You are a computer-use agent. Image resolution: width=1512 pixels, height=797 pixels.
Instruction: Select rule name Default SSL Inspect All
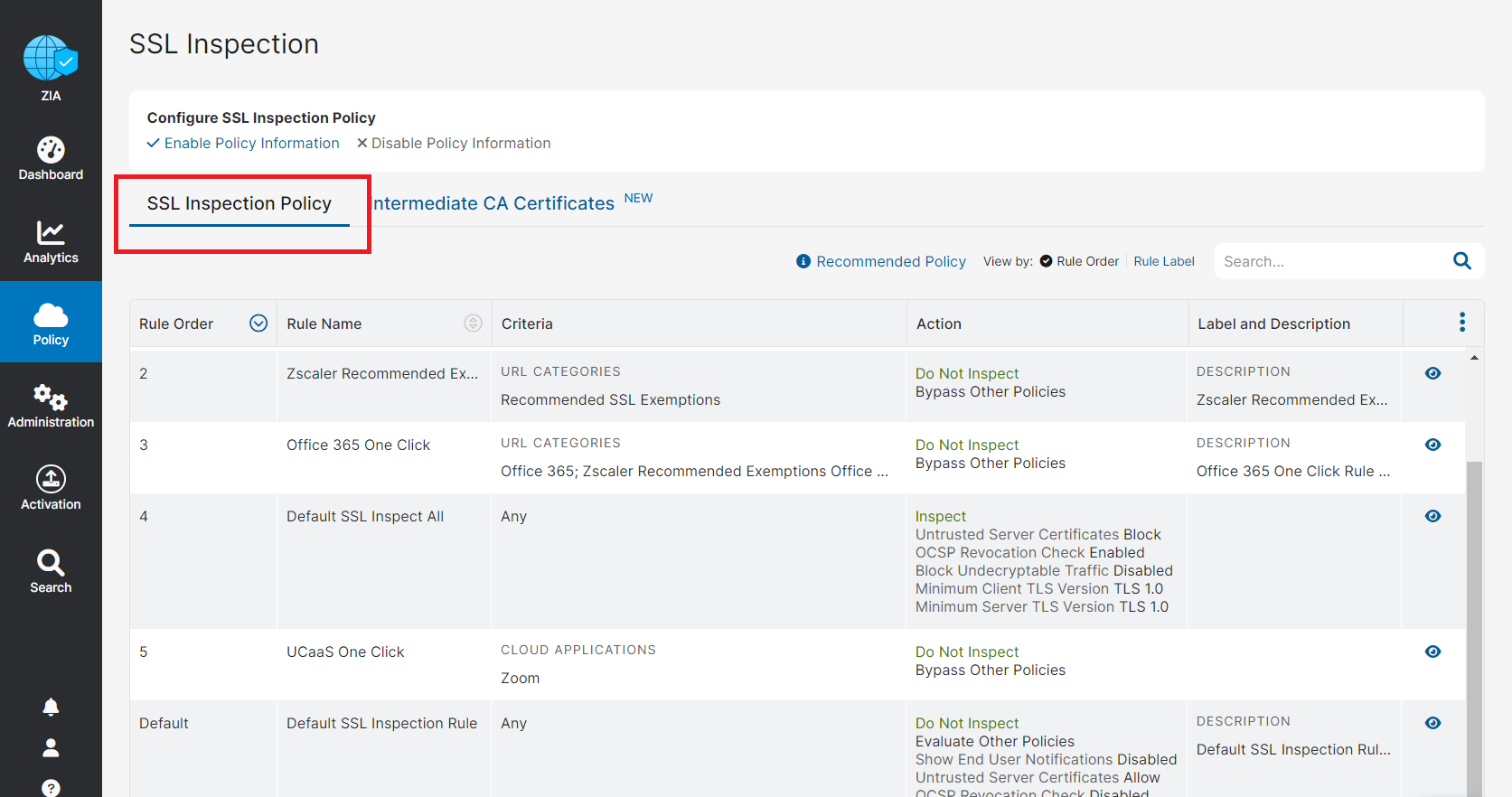365,516
